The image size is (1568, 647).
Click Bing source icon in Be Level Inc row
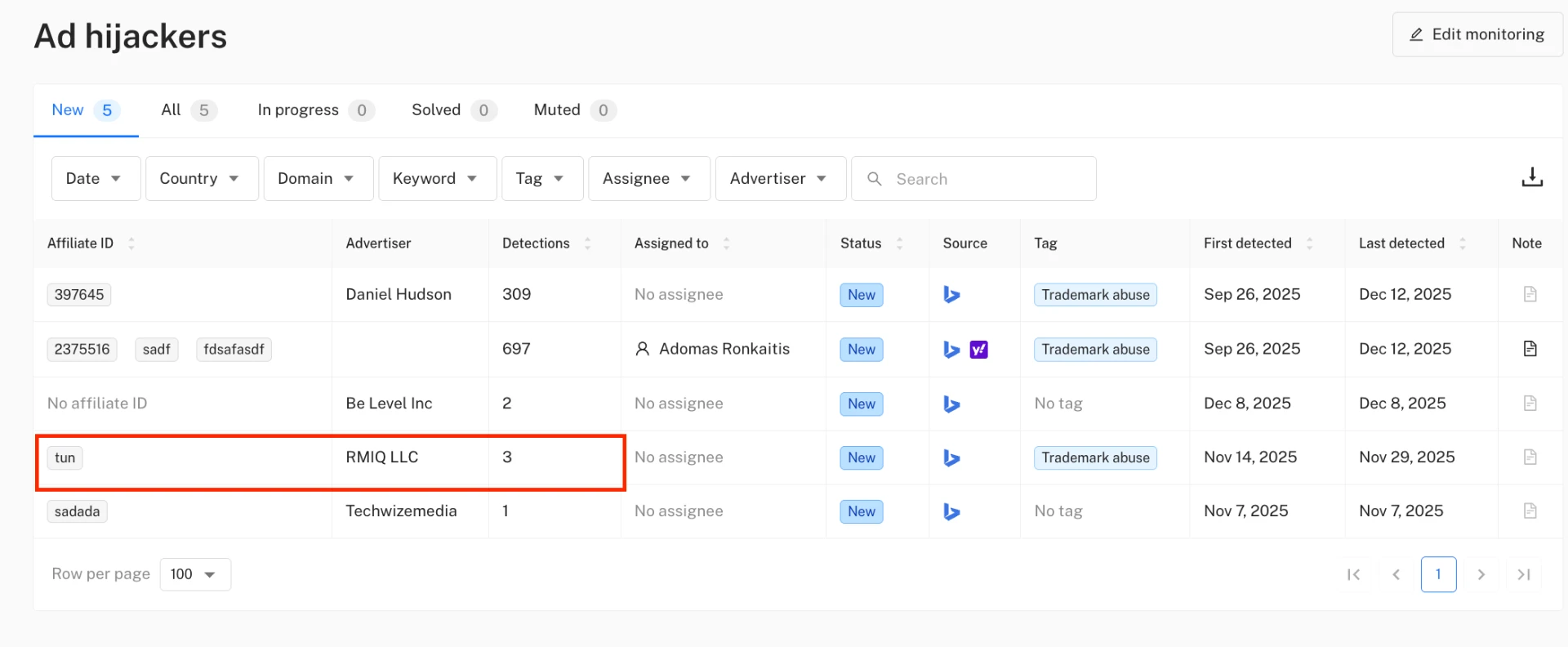pos(951,404)
